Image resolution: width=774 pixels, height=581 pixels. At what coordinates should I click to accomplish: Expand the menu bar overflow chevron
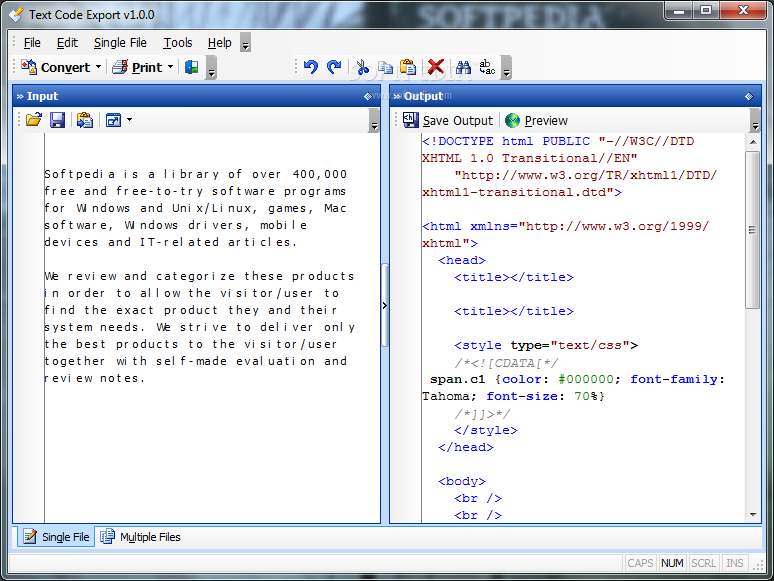click(245, 43)
